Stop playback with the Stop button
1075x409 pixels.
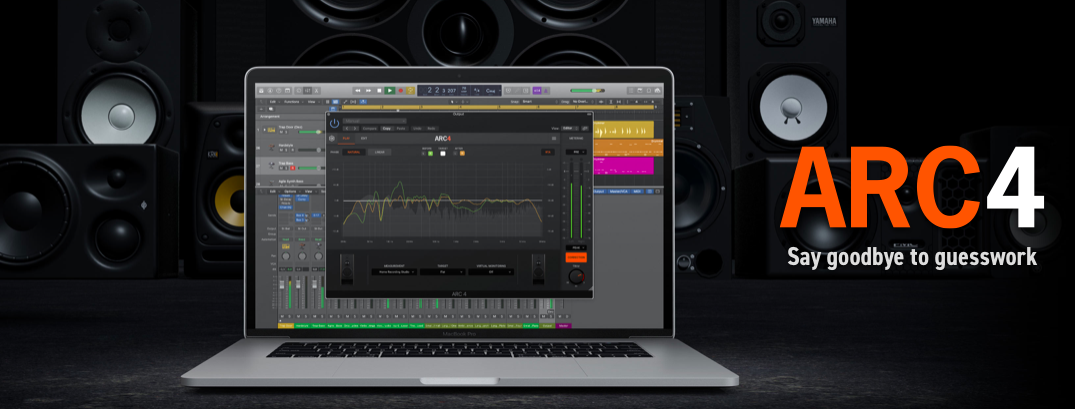pyautogui.click(x=379, y=90)
